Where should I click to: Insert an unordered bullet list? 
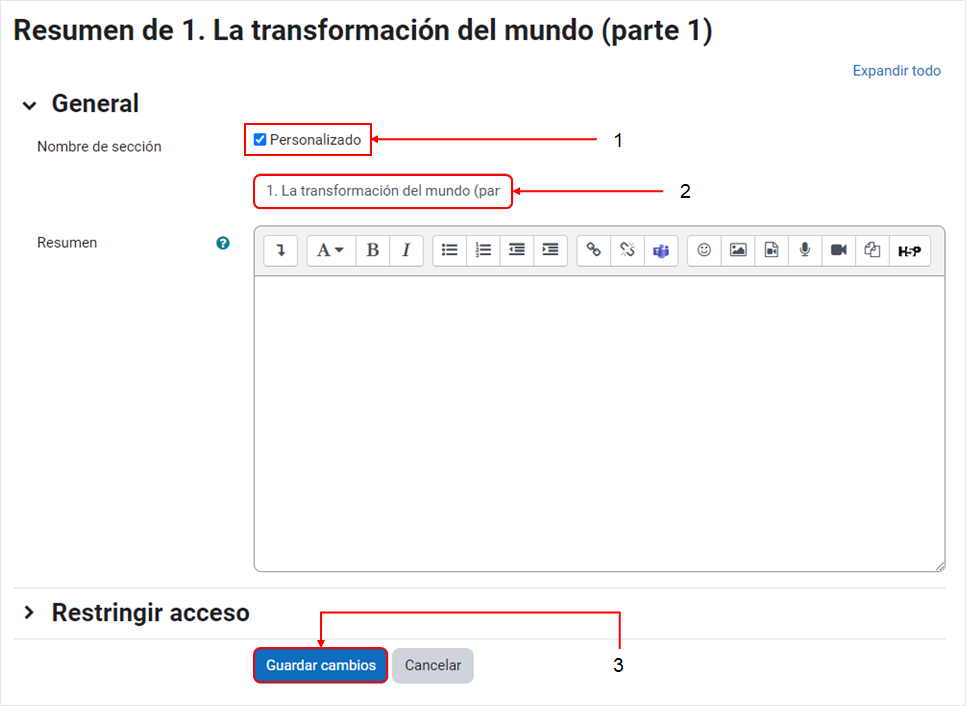450,250
